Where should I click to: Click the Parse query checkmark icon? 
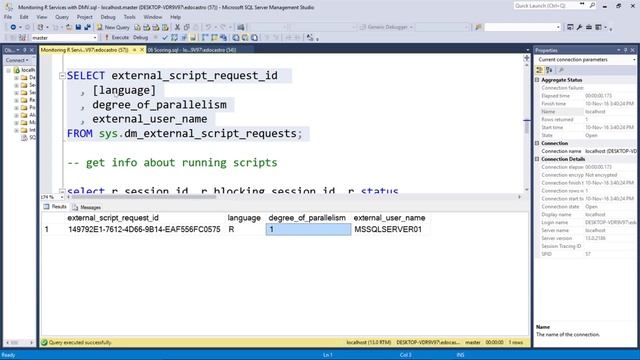point(165,38)
